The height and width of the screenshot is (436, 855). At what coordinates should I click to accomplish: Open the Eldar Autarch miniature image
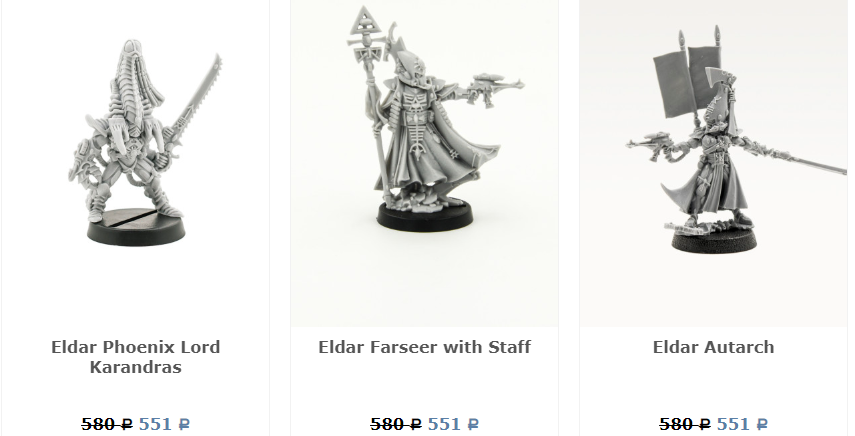pos(713,164)
